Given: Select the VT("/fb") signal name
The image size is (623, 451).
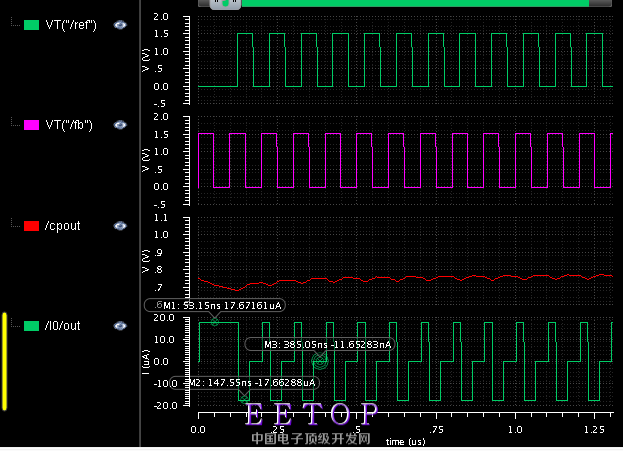Looking at the screenshot, I should pos(69,125).
